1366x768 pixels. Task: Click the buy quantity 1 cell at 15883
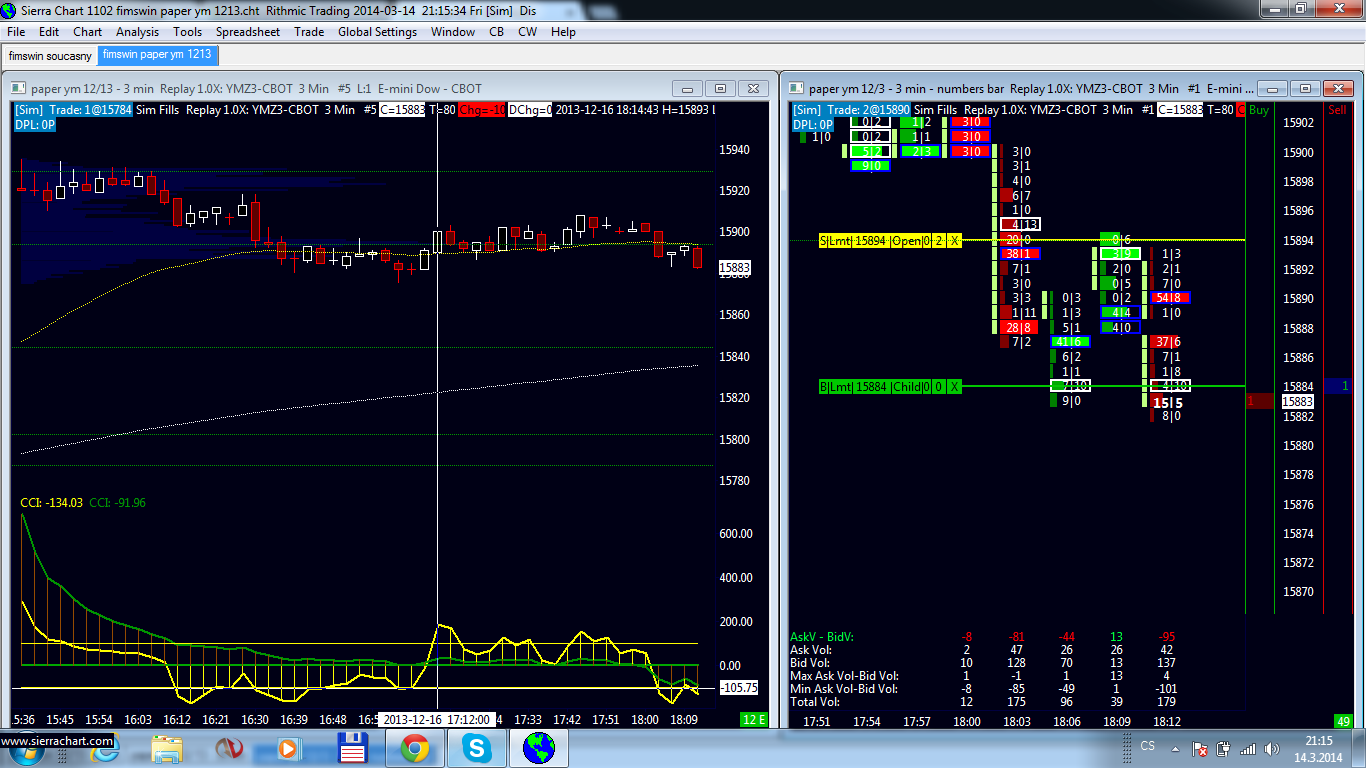(1259, 401)
